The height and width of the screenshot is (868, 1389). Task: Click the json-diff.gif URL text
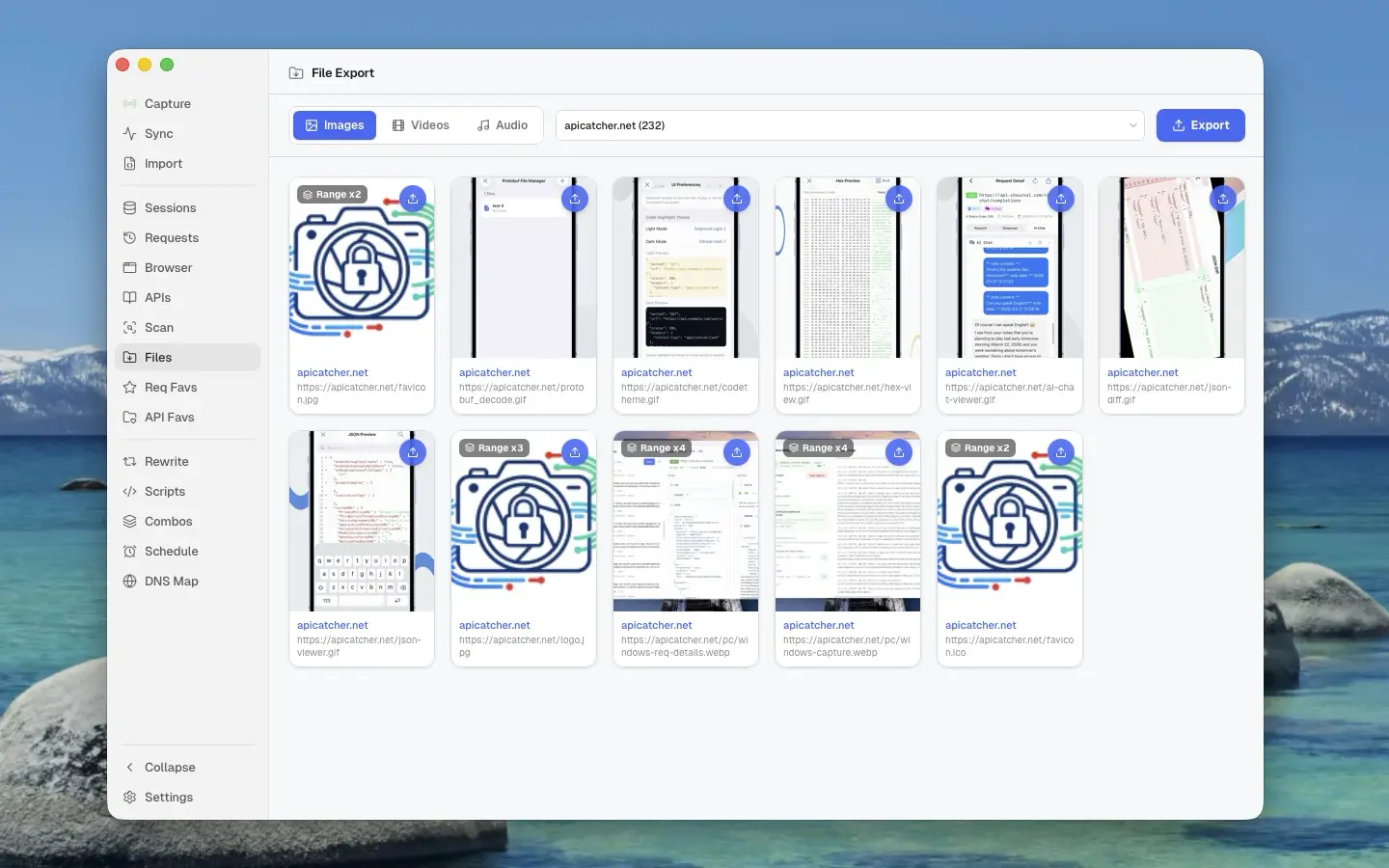[1169, 393]
